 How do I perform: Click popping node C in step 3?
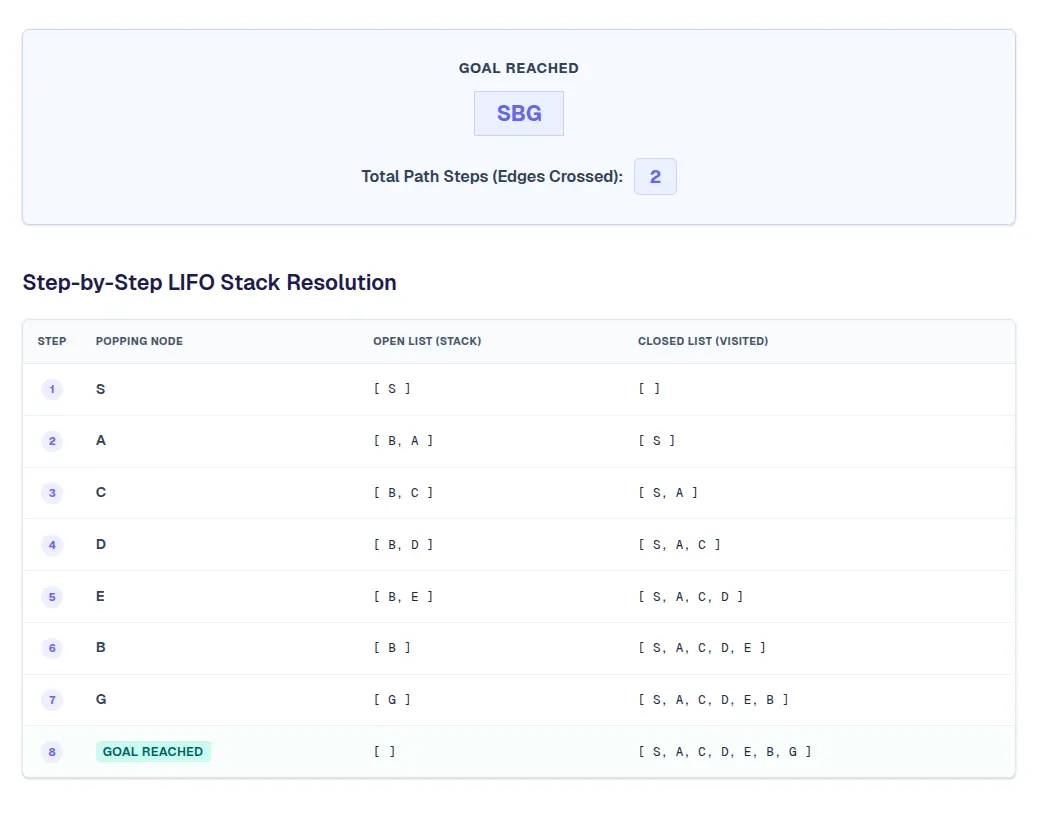[101, 492]
